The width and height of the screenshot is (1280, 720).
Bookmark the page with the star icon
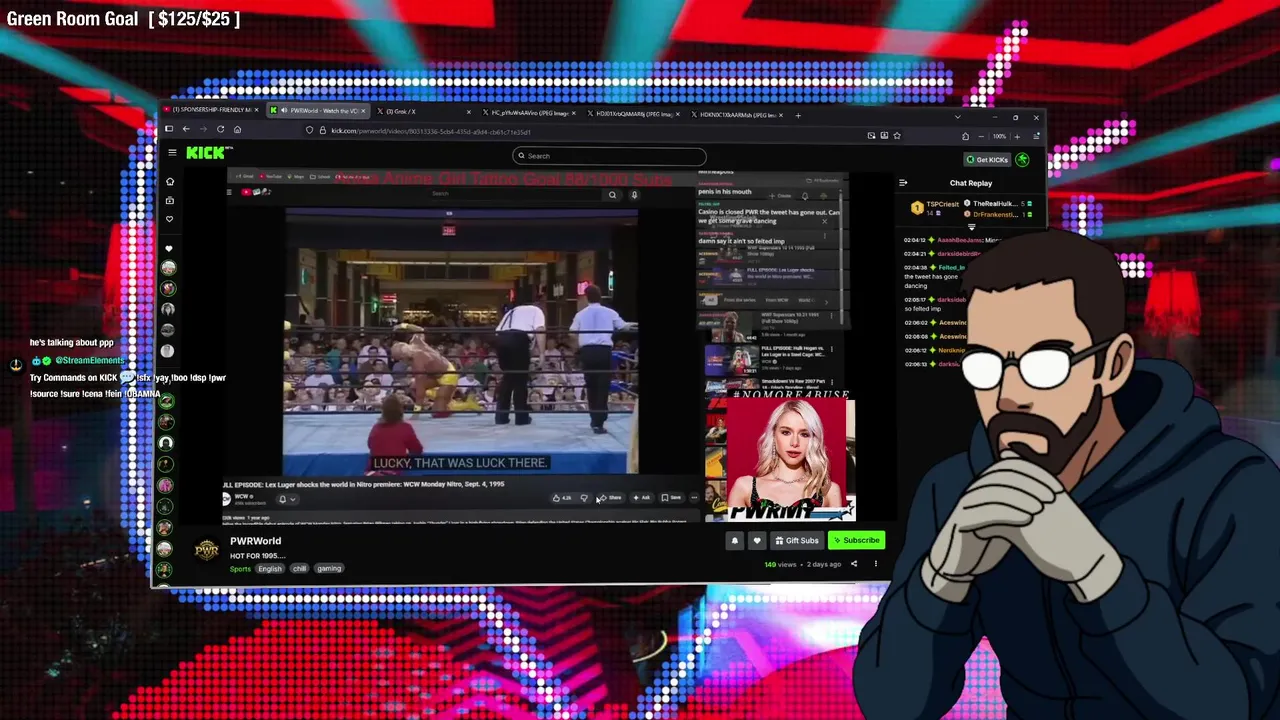tap(897, 135)
